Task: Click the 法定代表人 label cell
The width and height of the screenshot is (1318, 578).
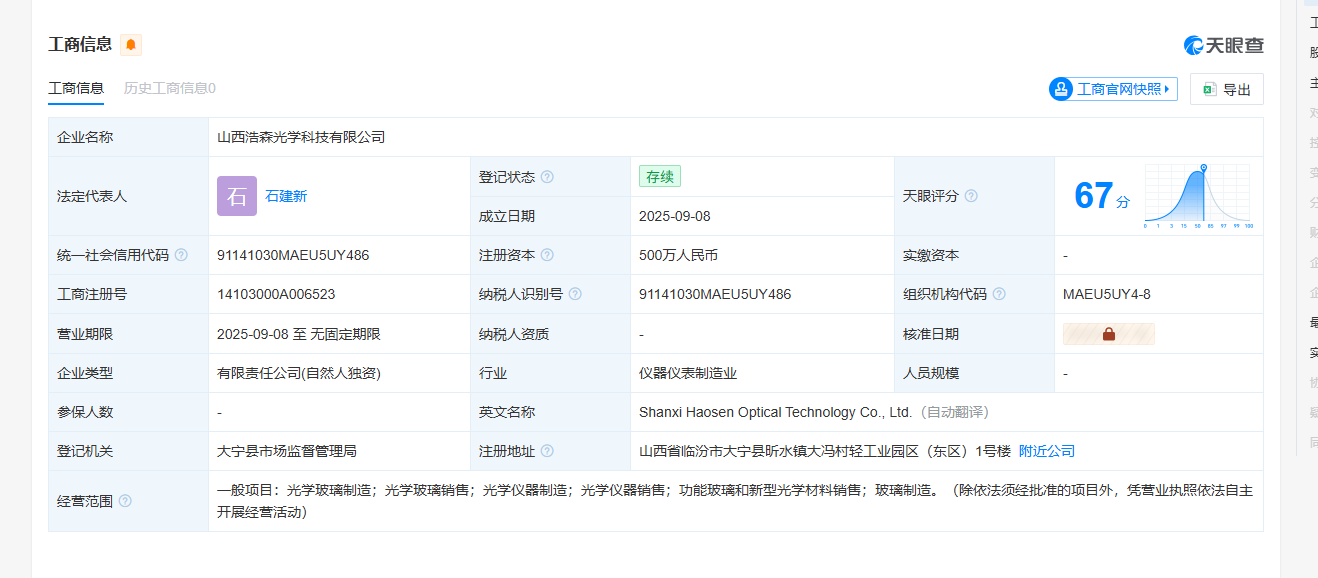Action: tap(129, 196)
